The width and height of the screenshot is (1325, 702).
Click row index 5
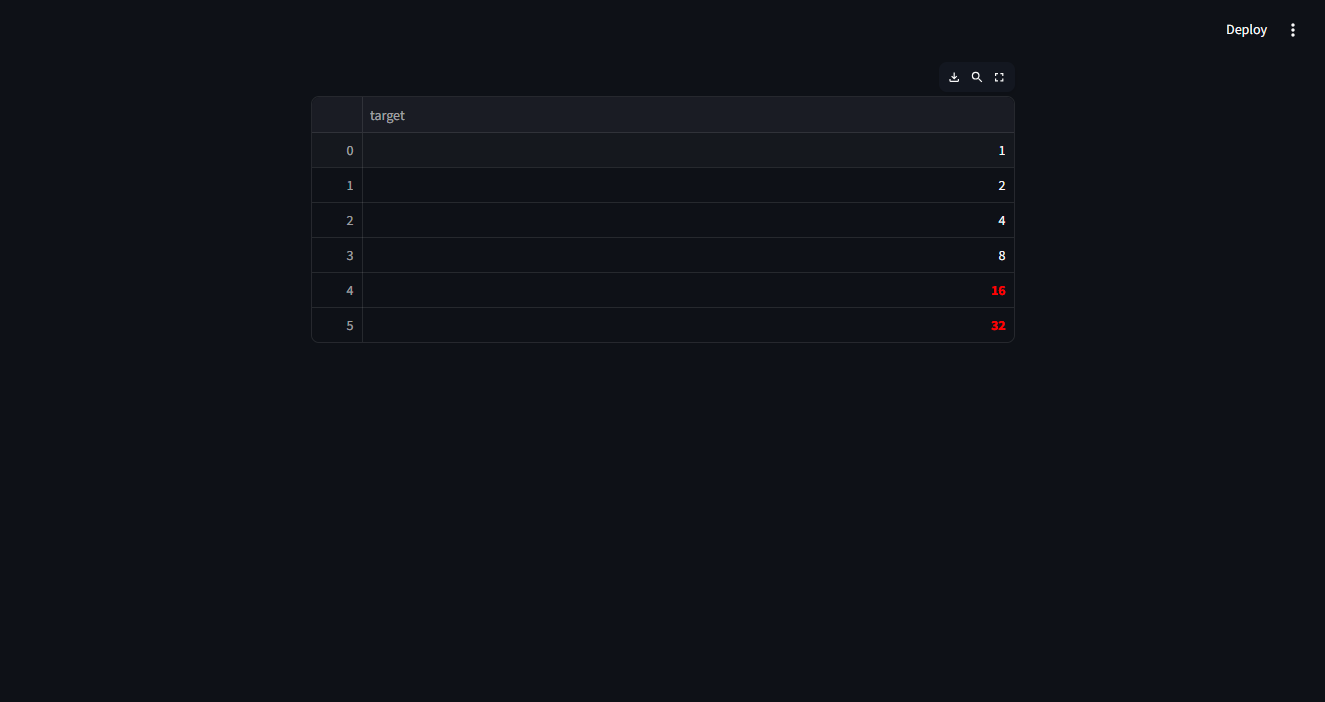(x=337, y=325)
